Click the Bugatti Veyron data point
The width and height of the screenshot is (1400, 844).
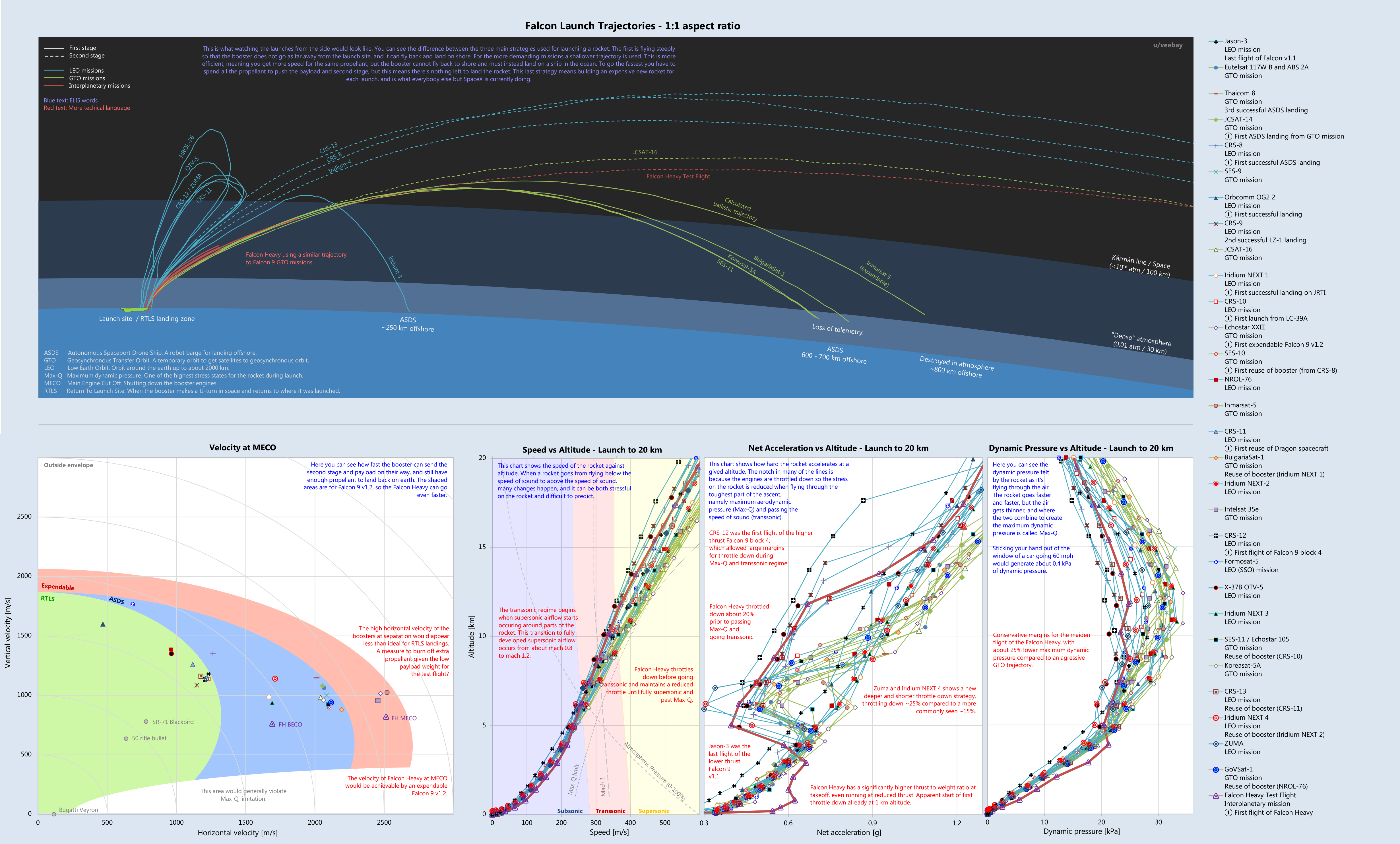54,814
